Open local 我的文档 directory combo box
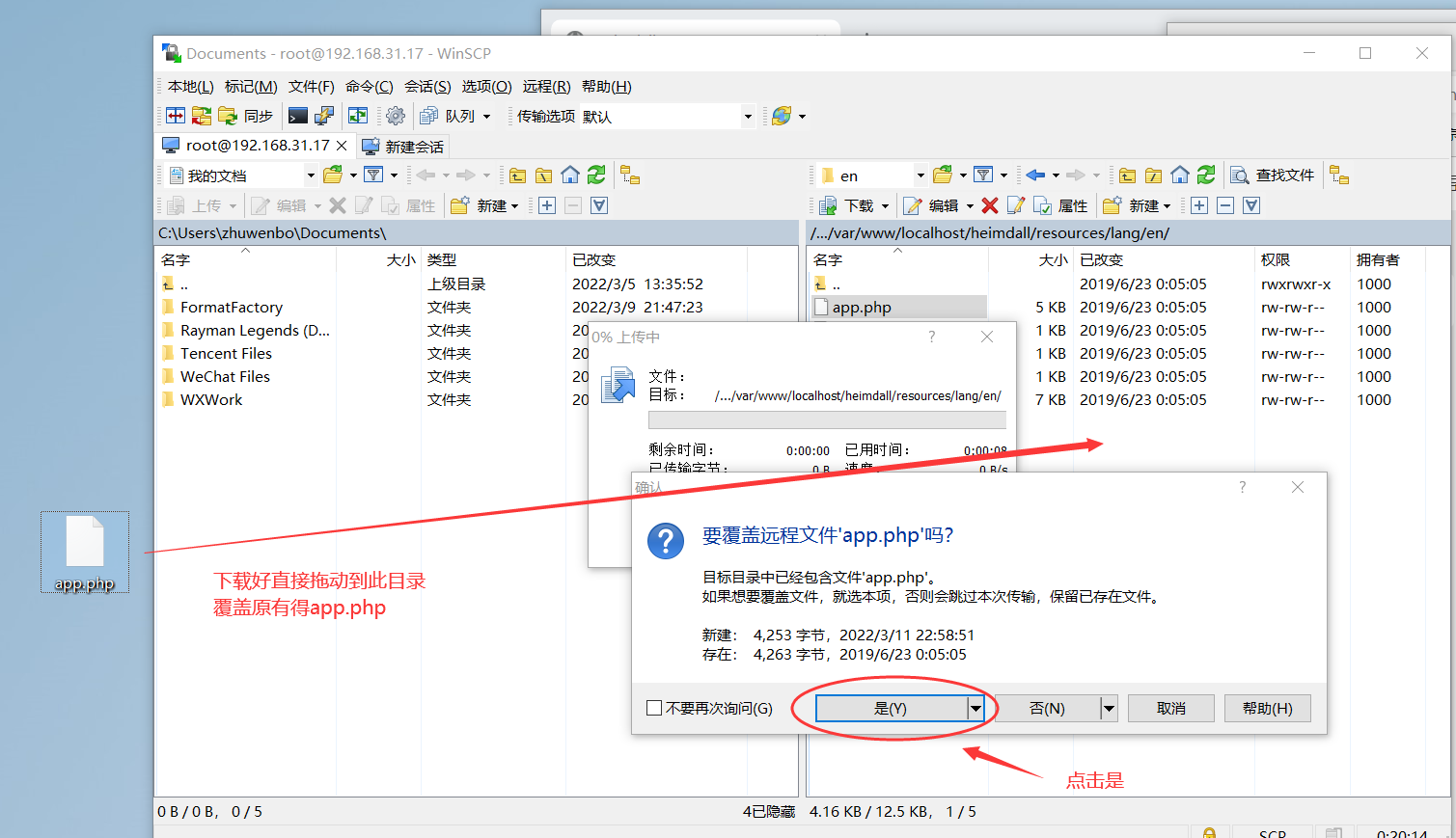 click(x=242, y=176)
